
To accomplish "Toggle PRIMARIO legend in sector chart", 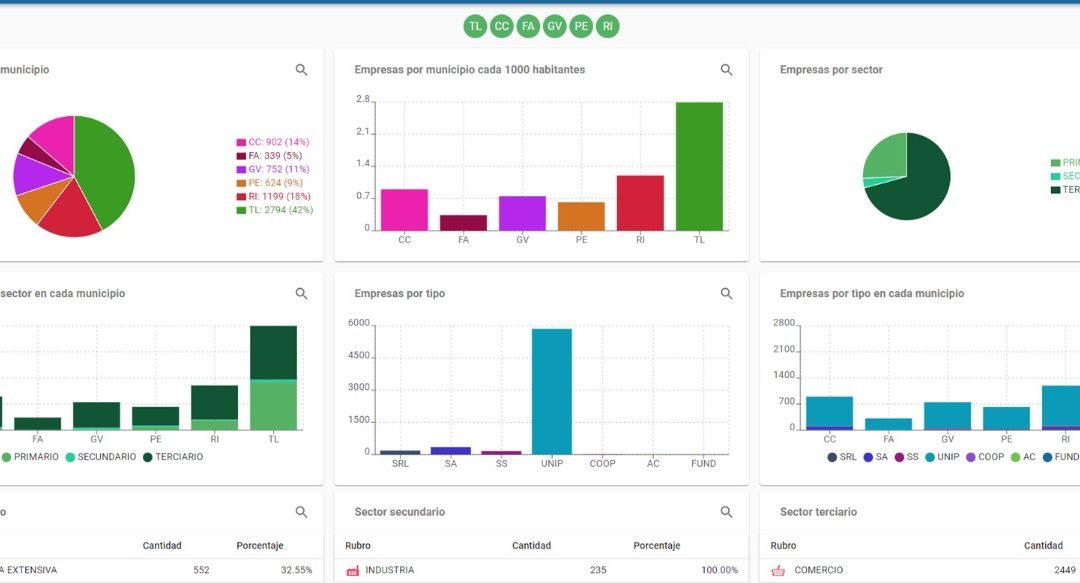I will 30,457.
